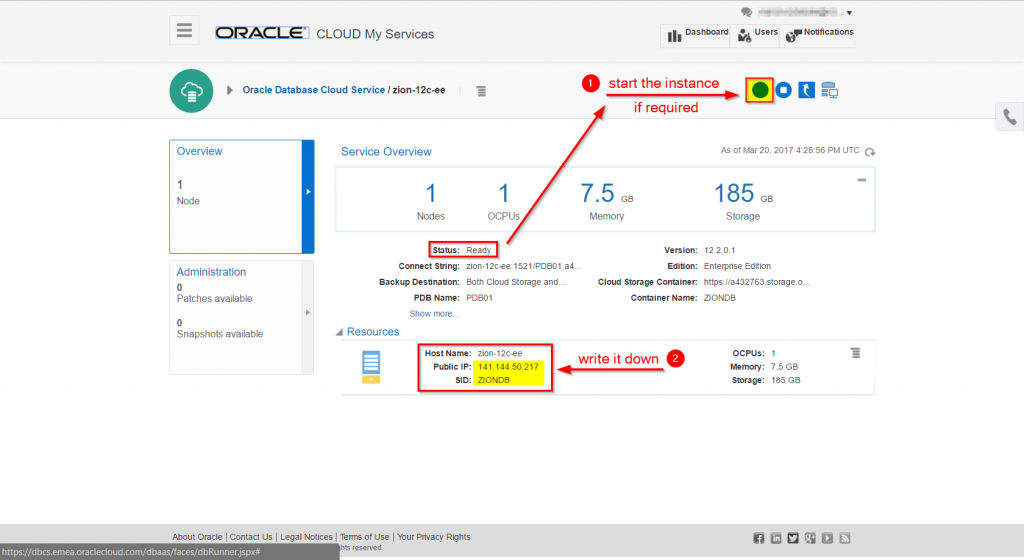Screen dimensions: 1024x560
Task: Open the Dashboard page
Action: pos(697,34)
